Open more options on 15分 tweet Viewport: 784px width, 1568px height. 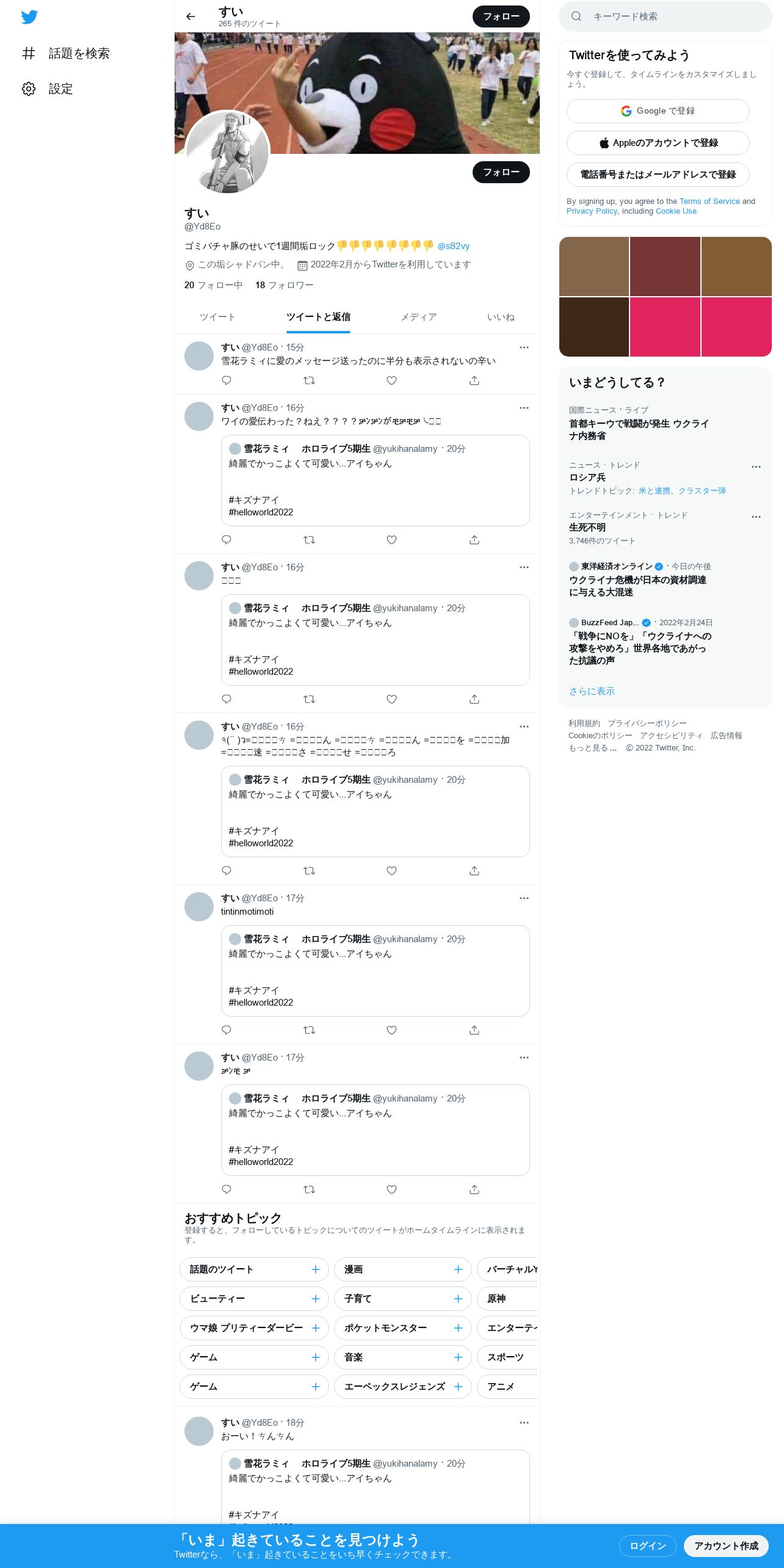tap(524, 347)
